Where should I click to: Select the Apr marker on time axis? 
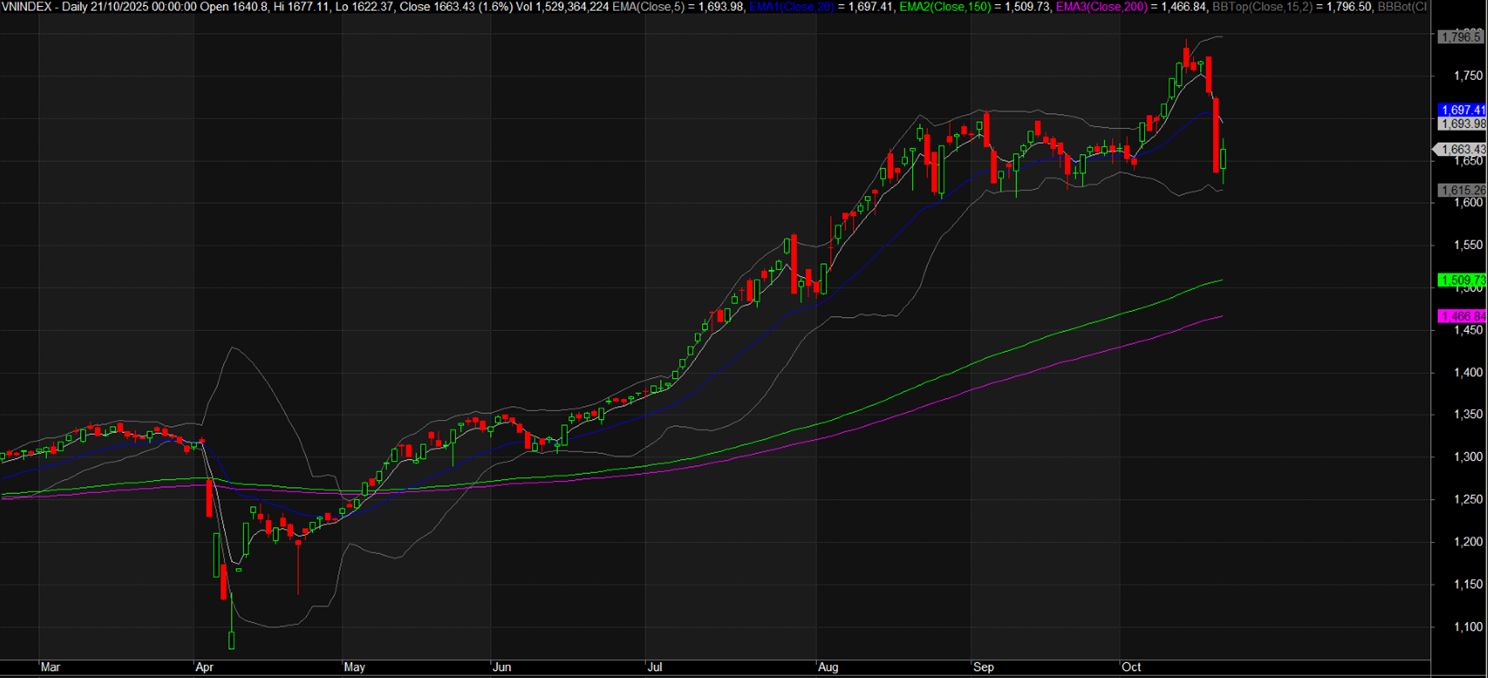tap(204, 666)
